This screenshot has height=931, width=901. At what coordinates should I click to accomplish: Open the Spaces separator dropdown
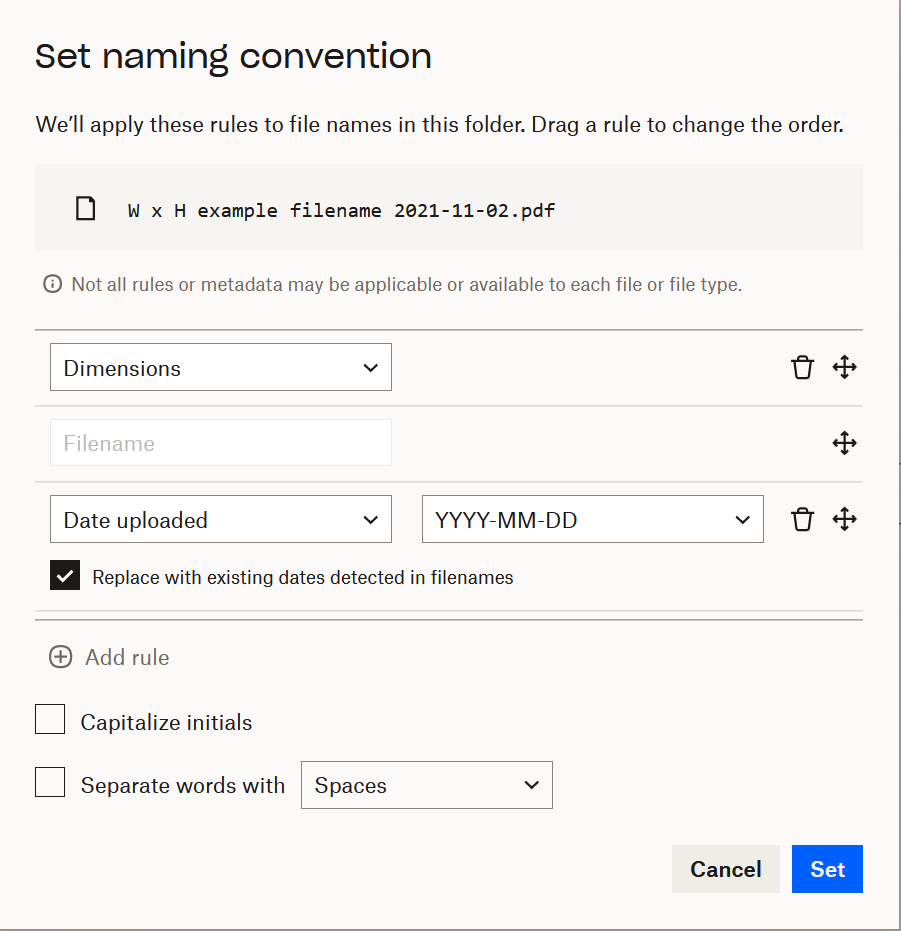(x=426, y=786)
